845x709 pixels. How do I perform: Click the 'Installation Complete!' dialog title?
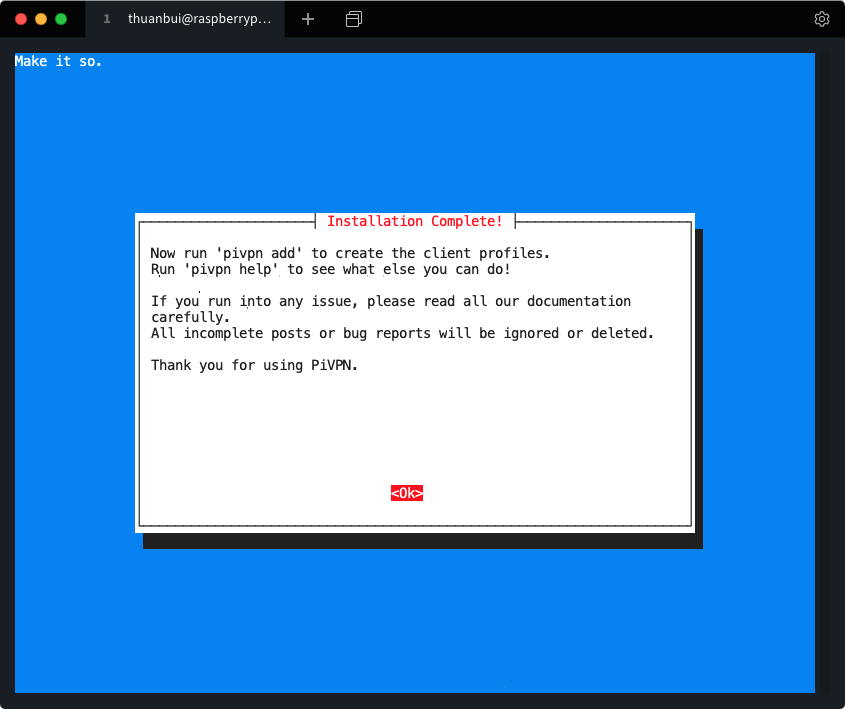415,221
